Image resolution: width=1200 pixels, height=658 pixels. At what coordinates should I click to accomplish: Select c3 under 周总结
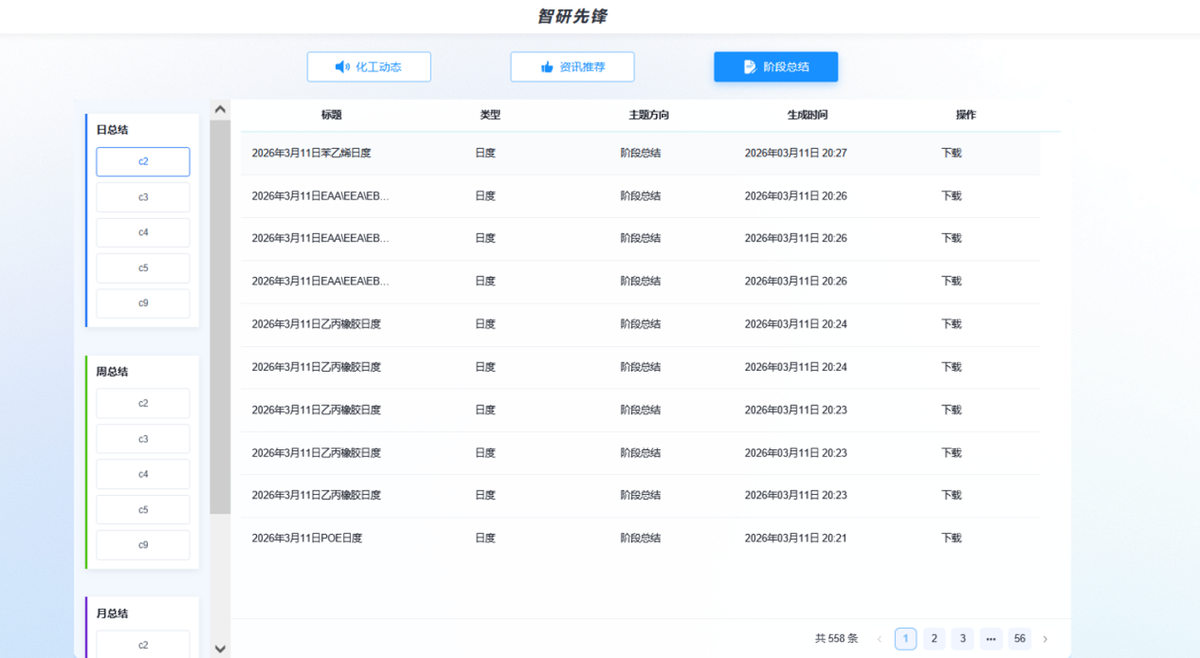(x=143, y=439)
